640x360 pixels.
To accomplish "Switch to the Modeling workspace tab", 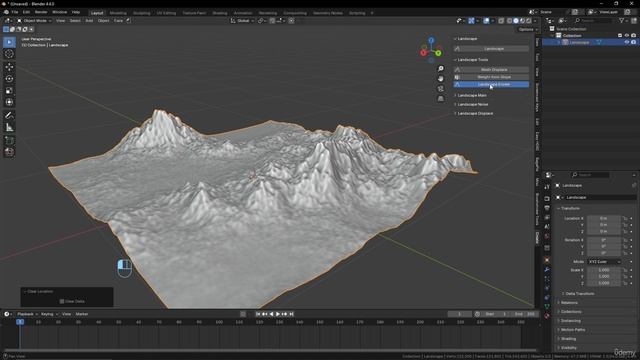I will point(118,13).
